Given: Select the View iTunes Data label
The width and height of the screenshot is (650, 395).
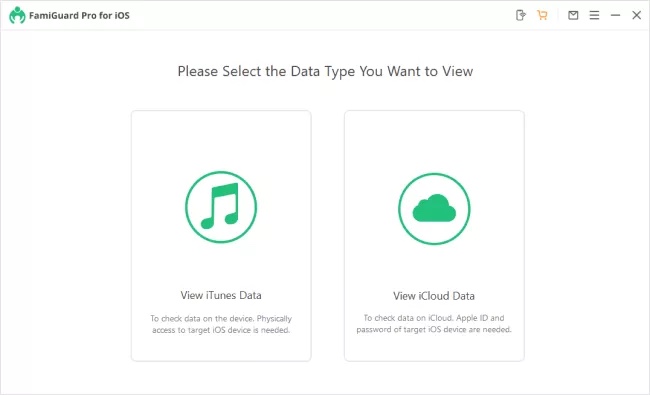Looking at the screenshot, I should pyautogui.click(x=221, y=295).
